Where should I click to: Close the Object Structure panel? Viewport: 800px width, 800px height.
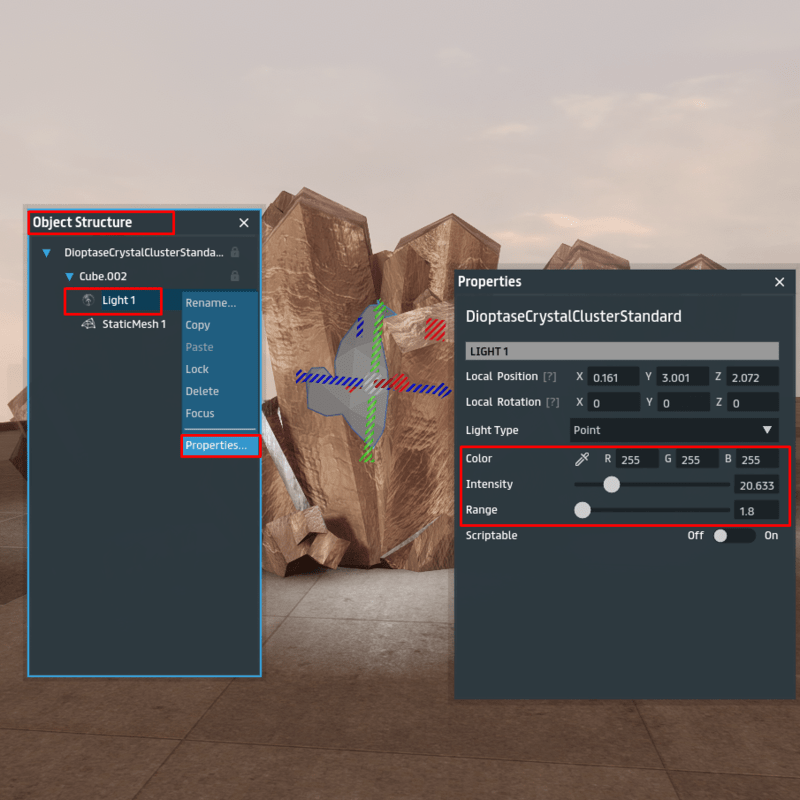244,223
